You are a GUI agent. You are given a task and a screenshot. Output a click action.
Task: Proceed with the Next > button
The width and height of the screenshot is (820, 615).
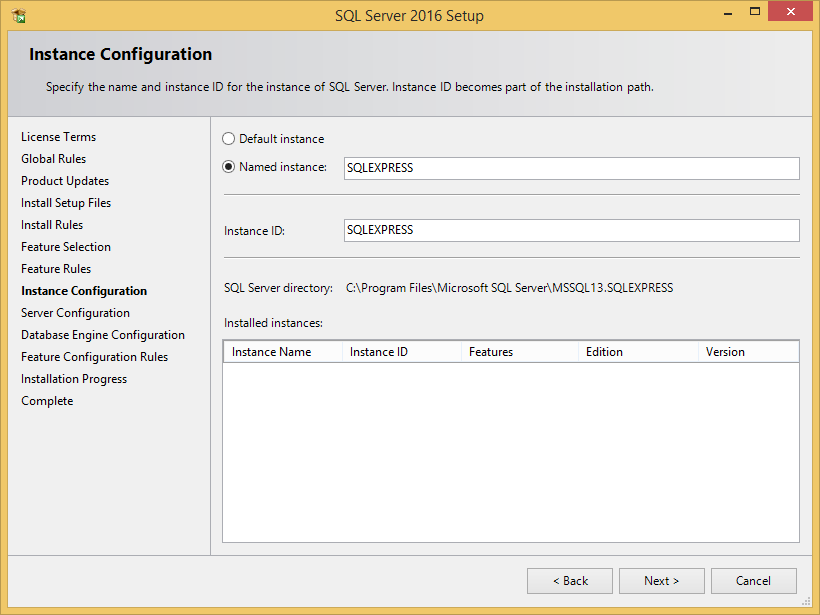tap(662, 581)
